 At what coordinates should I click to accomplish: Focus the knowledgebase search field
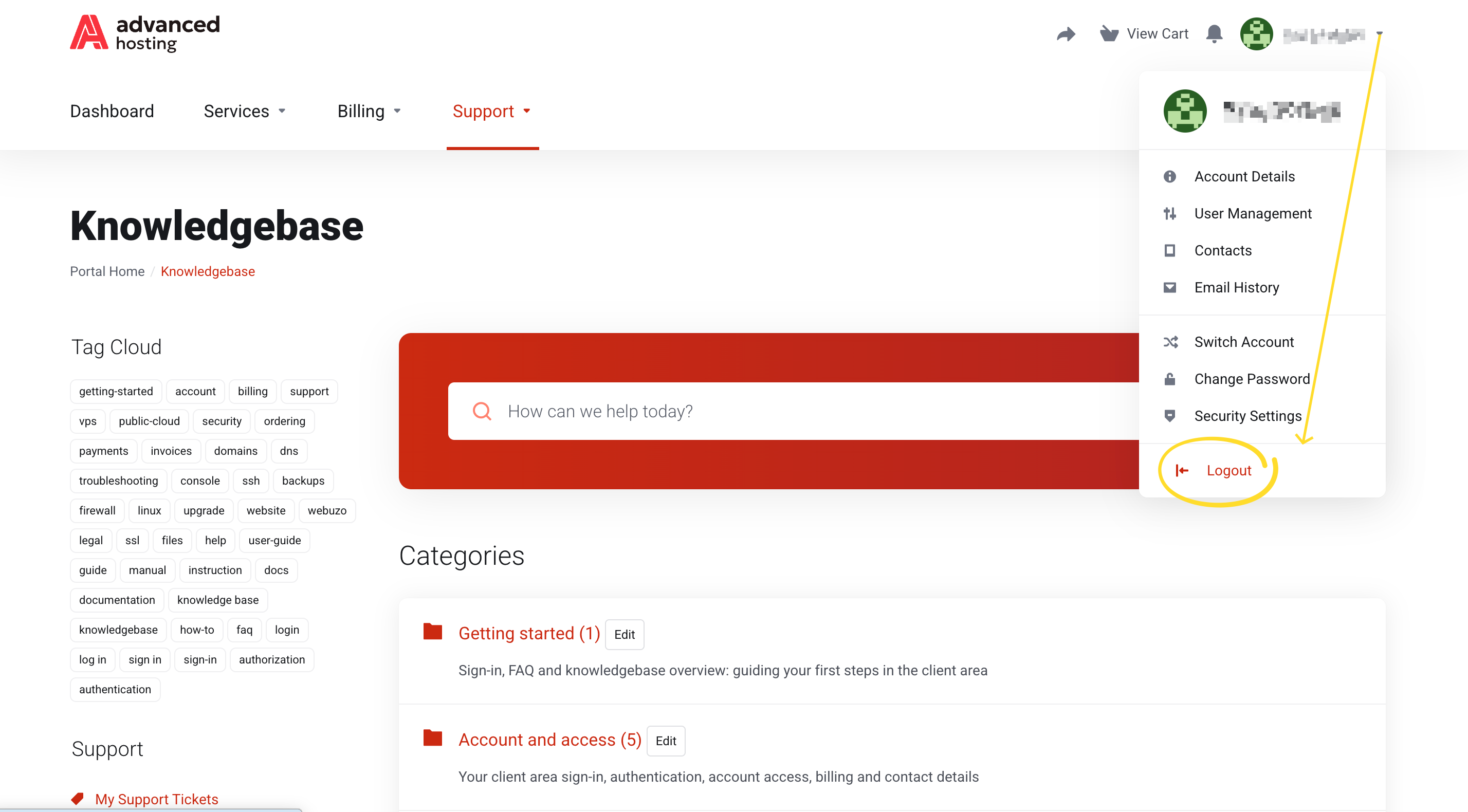[793, 411]
